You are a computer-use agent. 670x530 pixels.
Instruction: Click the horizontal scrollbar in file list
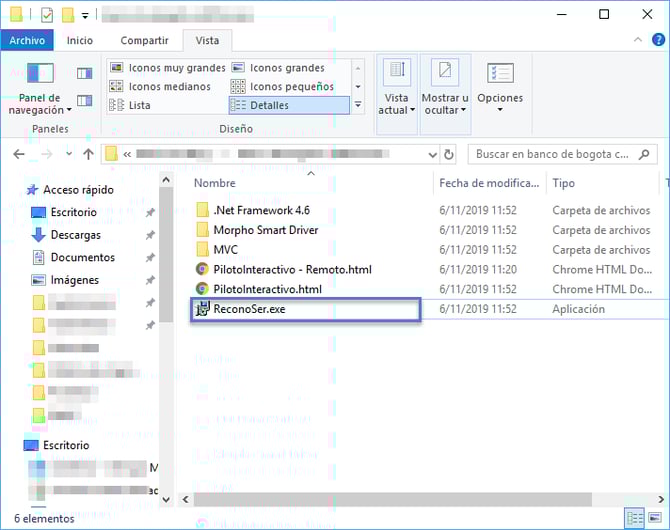pyautogui.click(x=400, y=498)
